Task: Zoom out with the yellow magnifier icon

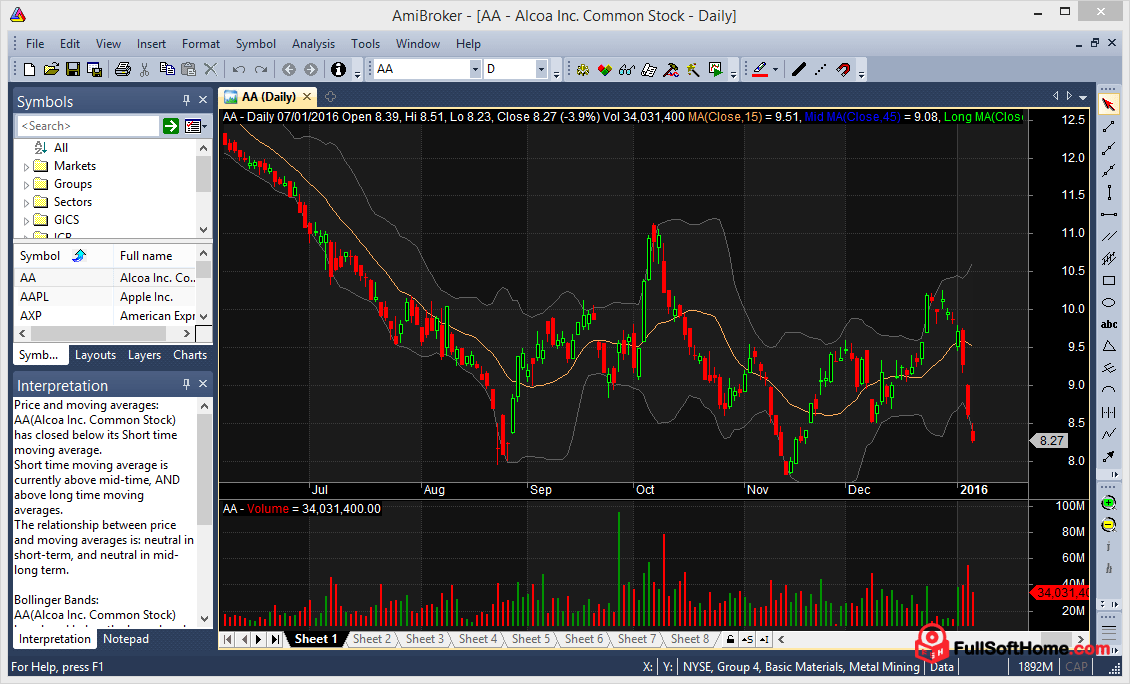Action: click(1109, 525)
